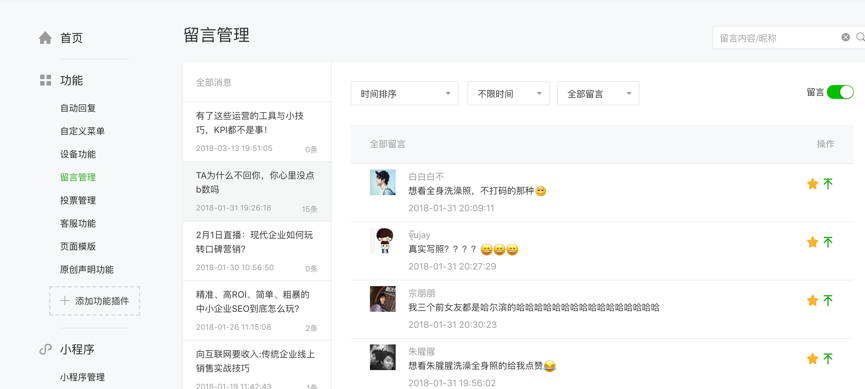Click the 全部留言 table header
Screen dimensions: 865x389
point(387,144)
